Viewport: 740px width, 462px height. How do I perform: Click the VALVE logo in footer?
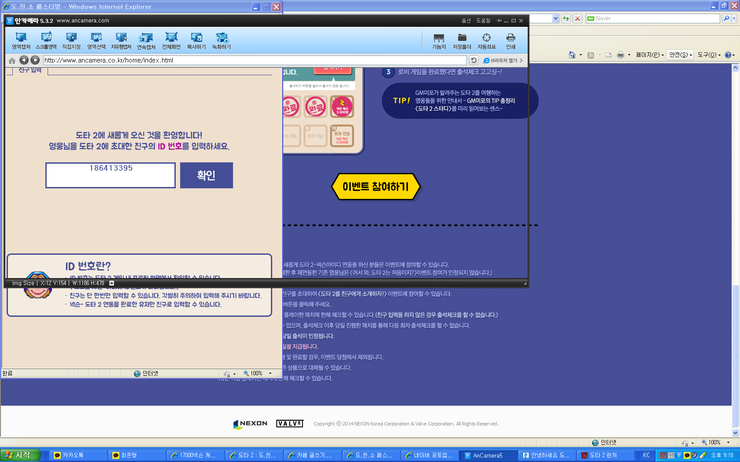point(289,423)
